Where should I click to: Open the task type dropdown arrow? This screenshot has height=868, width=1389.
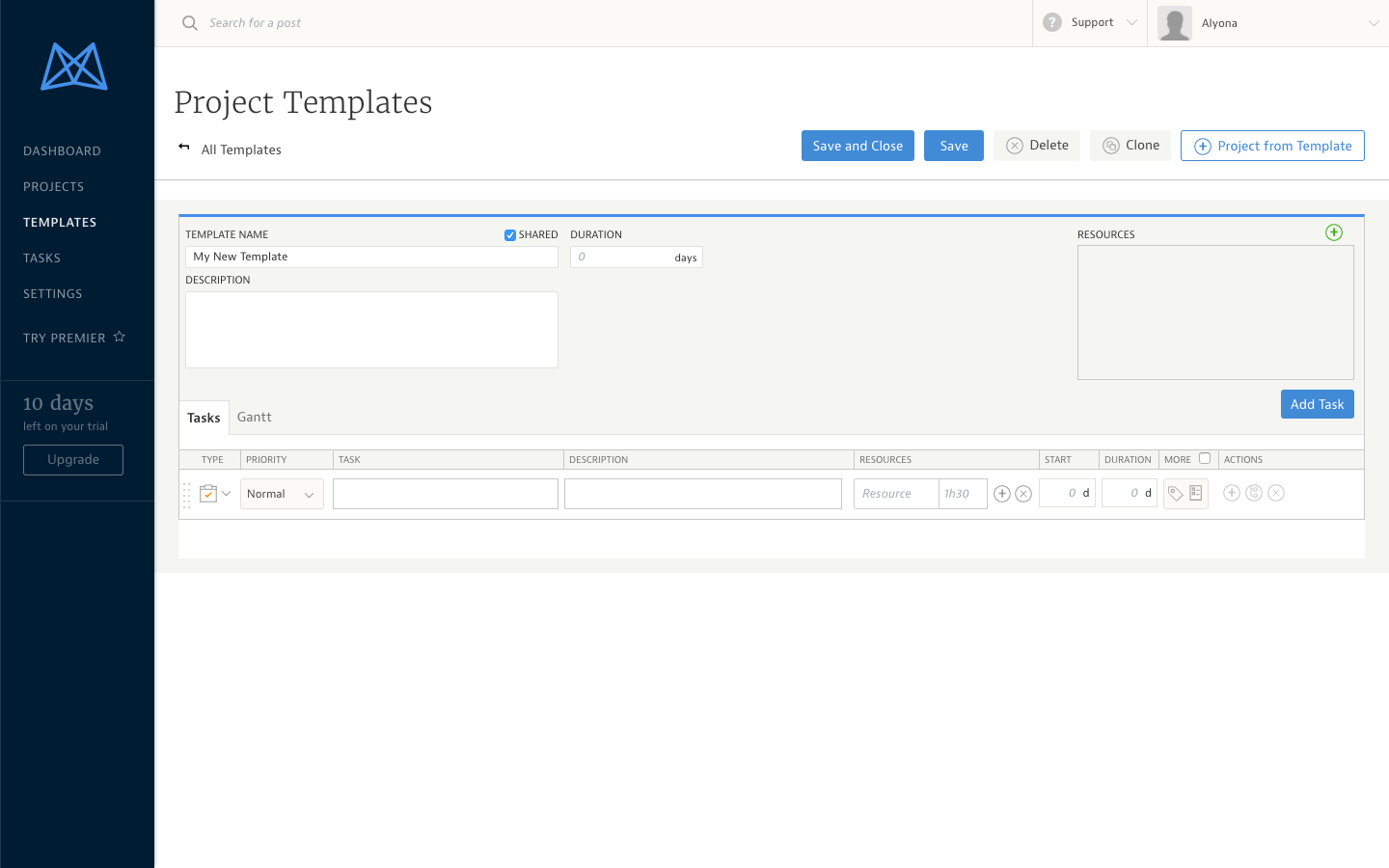[x=227, y=494]
